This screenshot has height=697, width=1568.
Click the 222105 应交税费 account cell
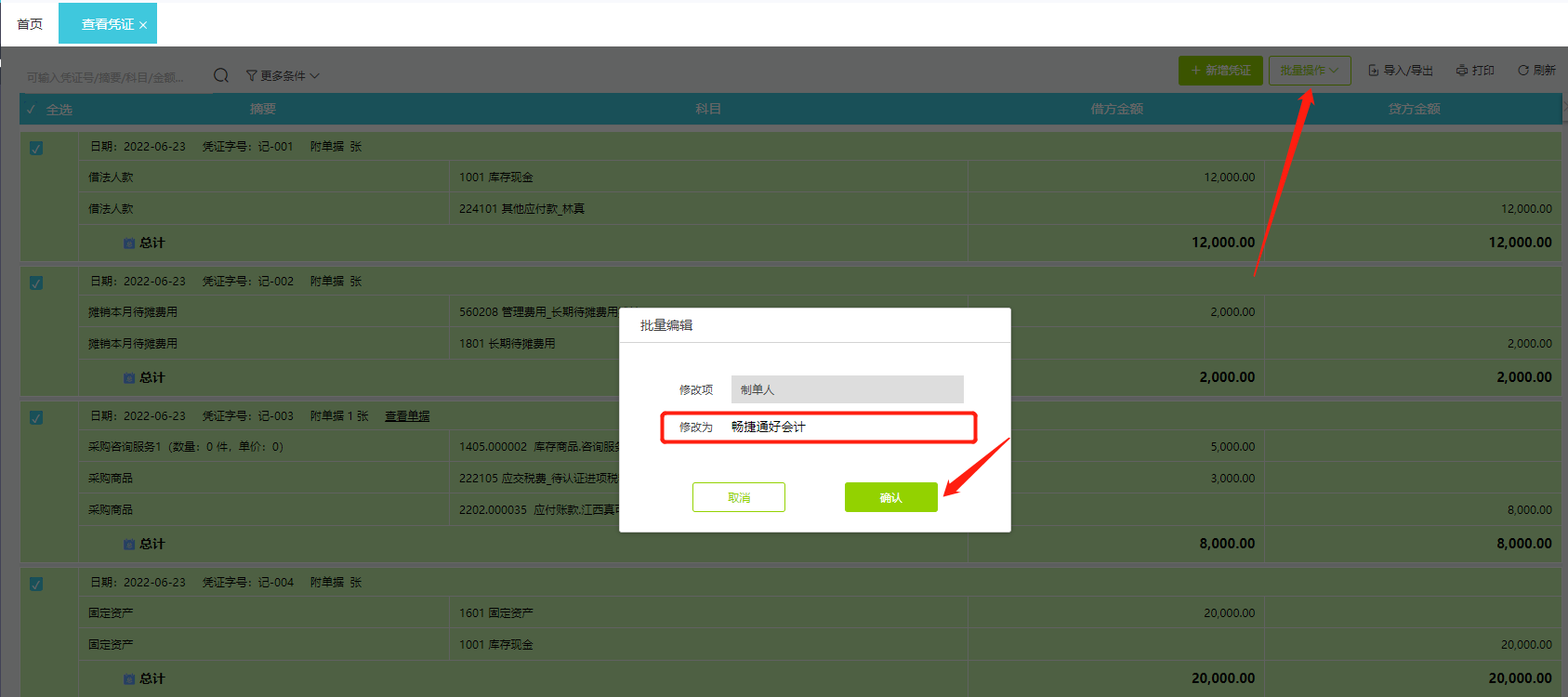click(539, 479)
